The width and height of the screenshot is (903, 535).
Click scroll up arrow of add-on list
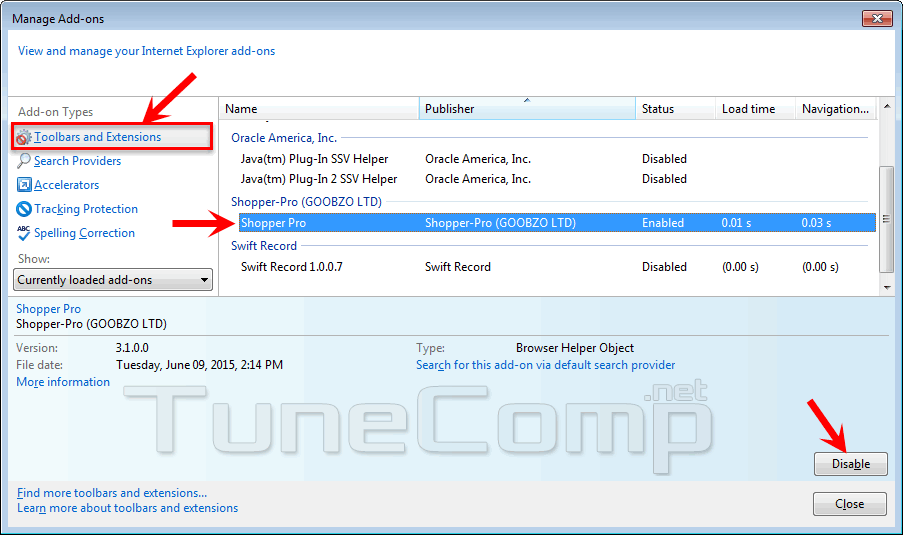pyautogui.click(x=887, y=107)
